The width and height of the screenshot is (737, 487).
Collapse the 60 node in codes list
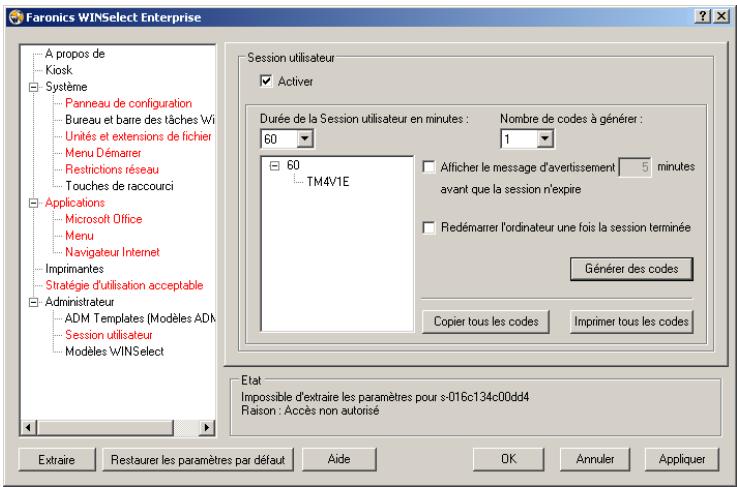pos(274,165)
